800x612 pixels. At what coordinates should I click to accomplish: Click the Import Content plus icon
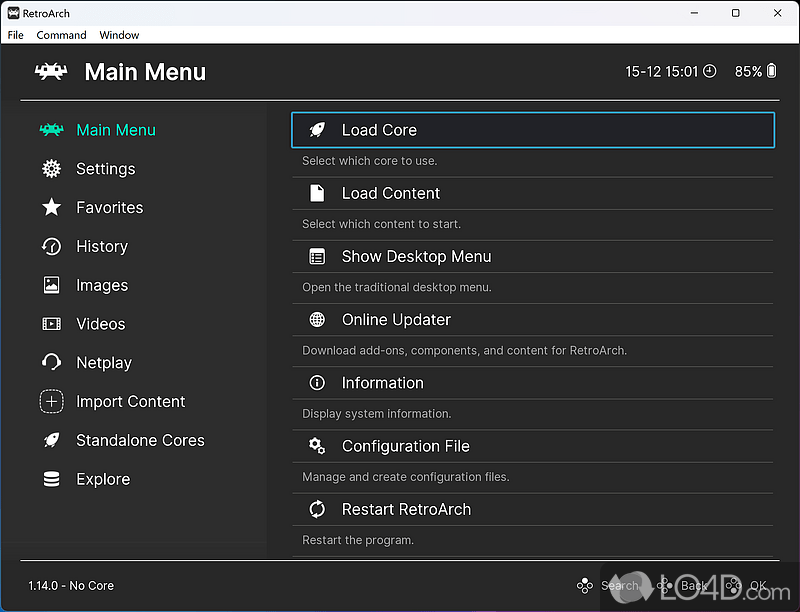click(x=52, y=401)
